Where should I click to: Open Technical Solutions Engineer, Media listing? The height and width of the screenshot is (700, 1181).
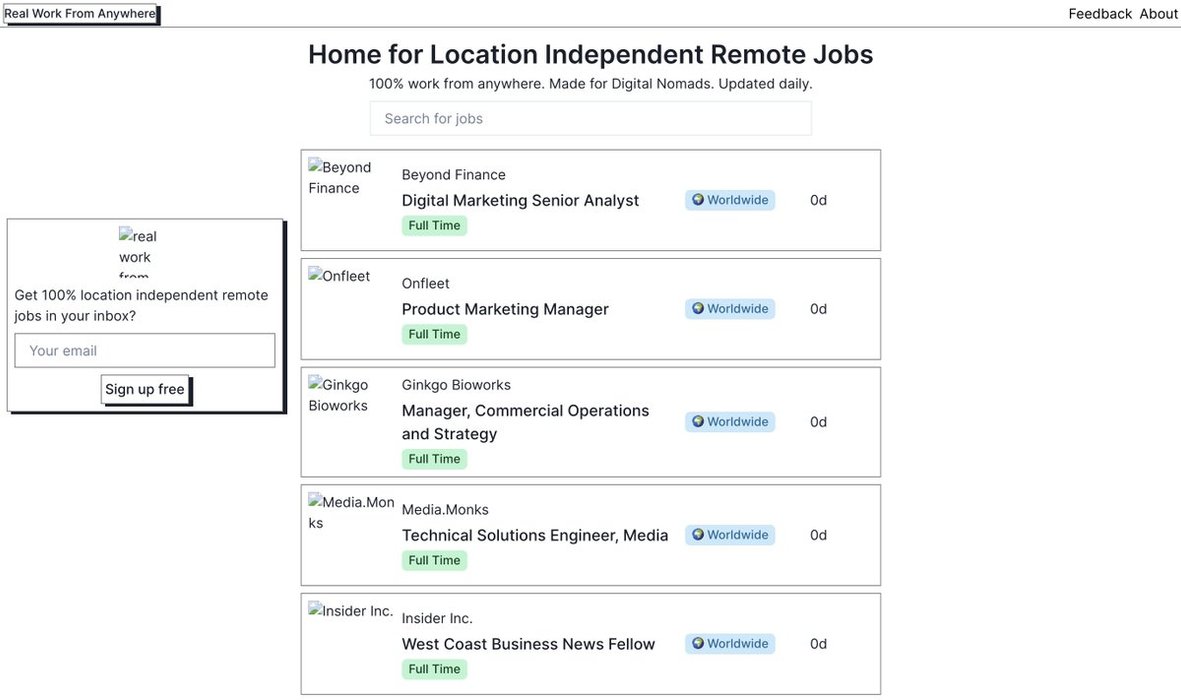[535, 536]
